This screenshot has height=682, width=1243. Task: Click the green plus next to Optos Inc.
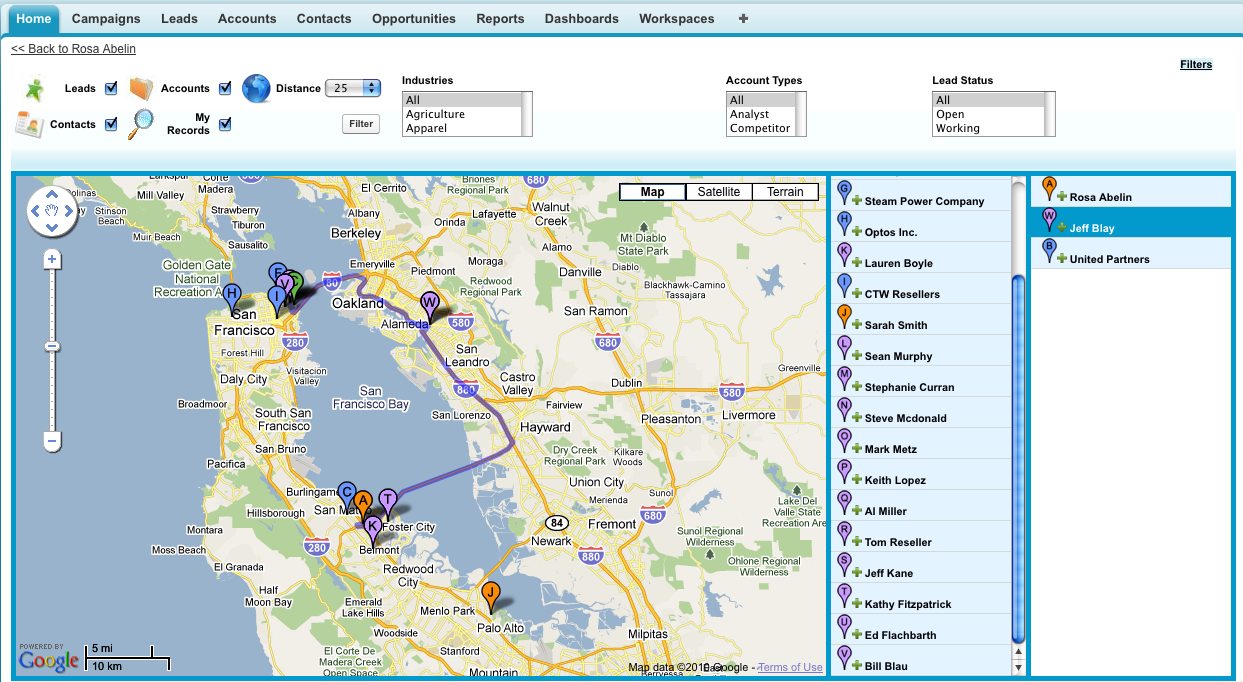[857, 232]
